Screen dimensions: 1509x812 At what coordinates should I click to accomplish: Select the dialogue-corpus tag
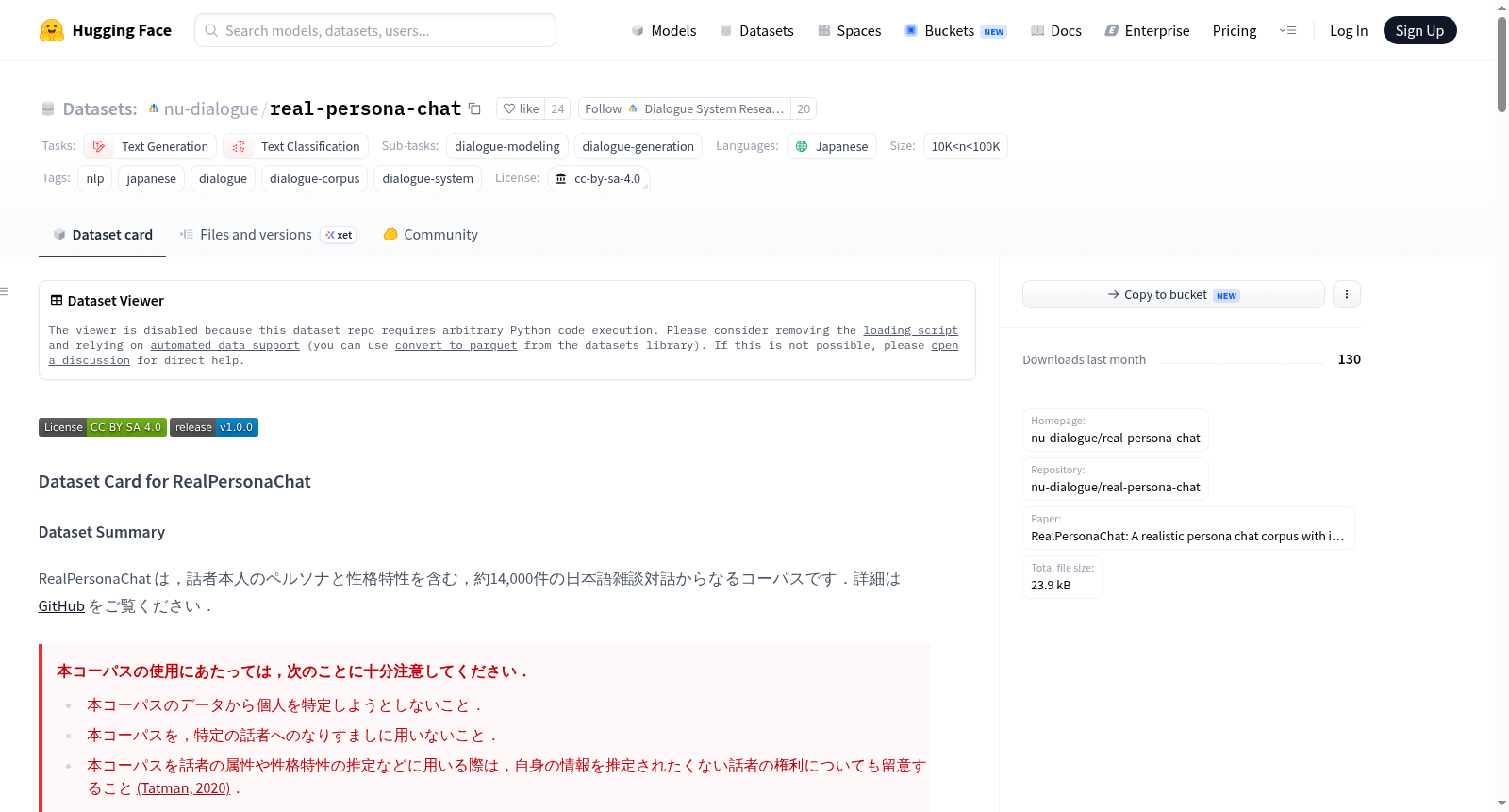[x=314, y=178]
